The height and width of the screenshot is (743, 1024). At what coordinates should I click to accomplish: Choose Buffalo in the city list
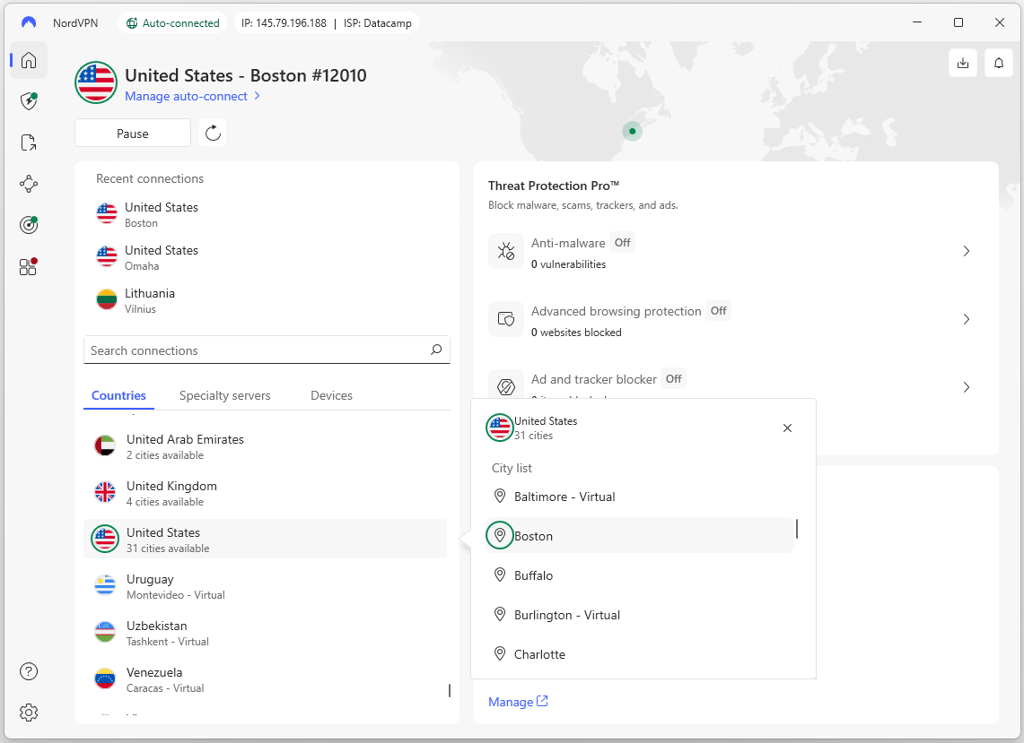639,575
